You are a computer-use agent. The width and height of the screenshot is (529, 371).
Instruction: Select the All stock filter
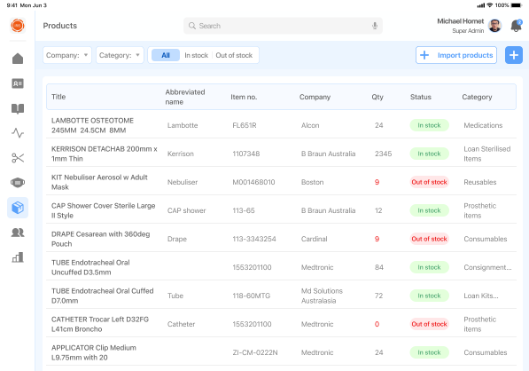165,55
